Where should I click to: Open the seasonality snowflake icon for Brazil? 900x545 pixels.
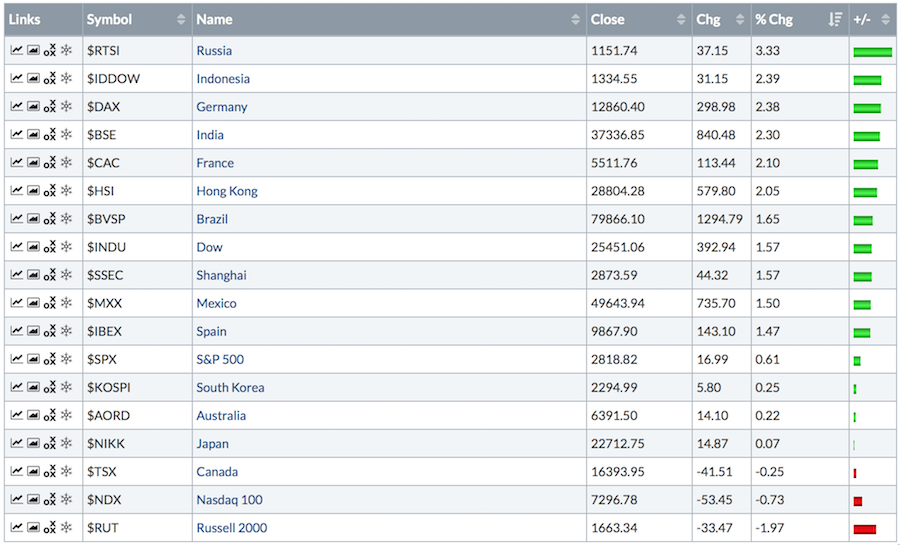point(66,219)
